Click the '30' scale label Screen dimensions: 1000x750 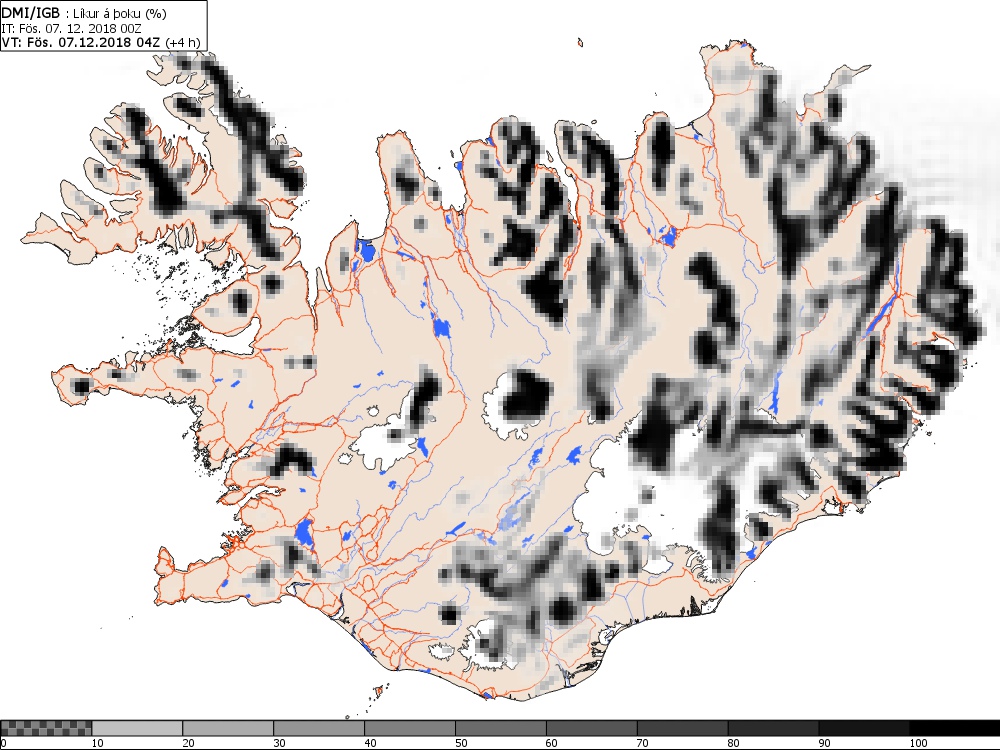click(279, 743)
